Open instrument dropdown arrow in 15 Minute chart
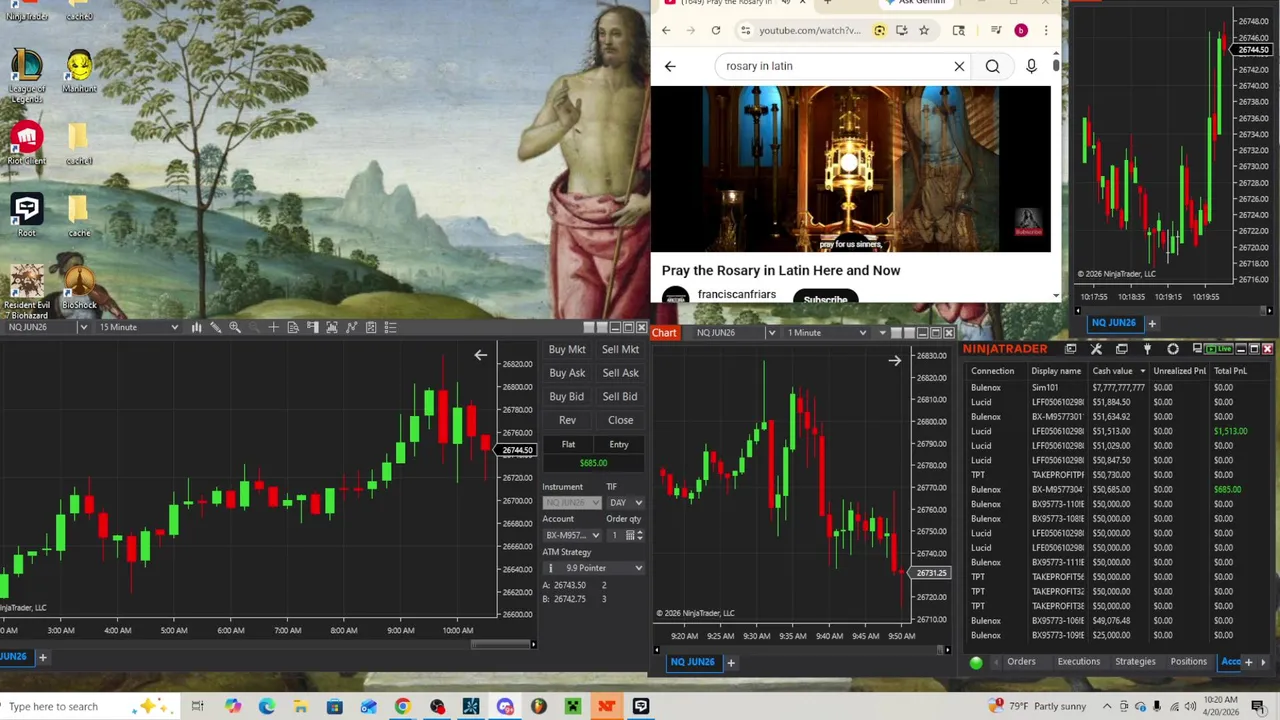The image size is (1280, 720). coord(83,327)
